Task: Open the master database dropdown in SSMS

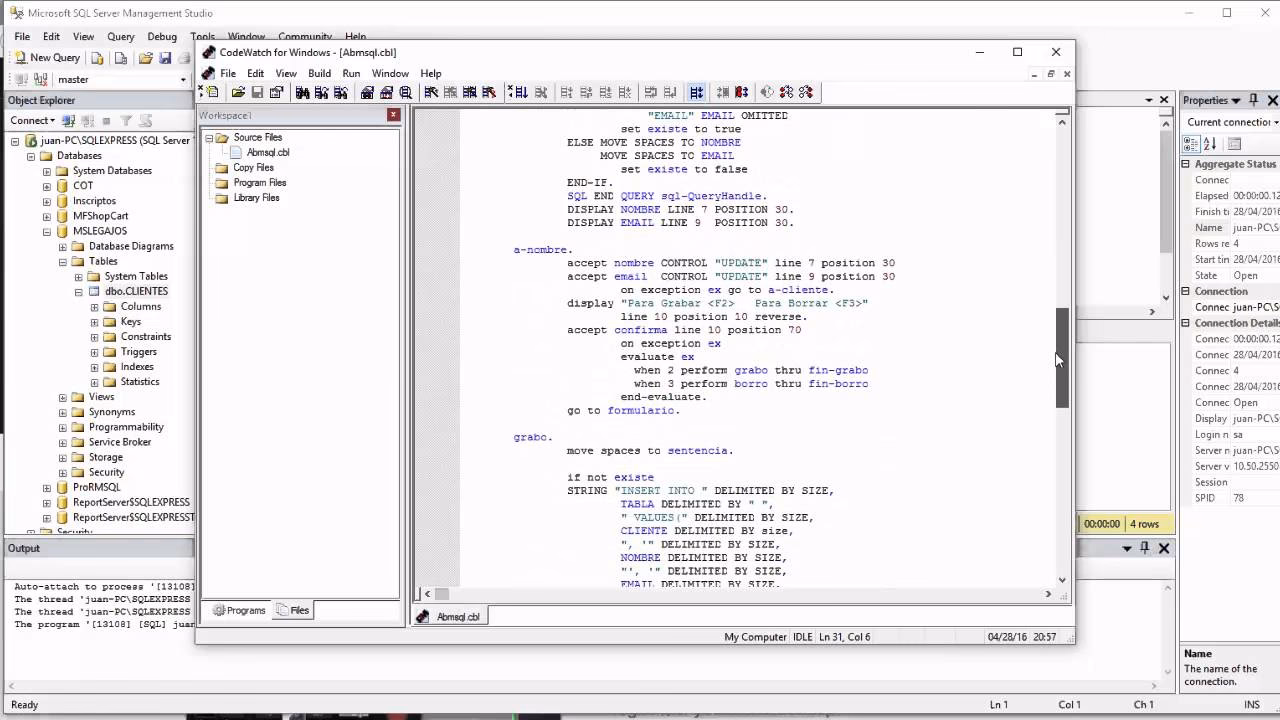Action: pyautogui.click(x=183, y=79)
